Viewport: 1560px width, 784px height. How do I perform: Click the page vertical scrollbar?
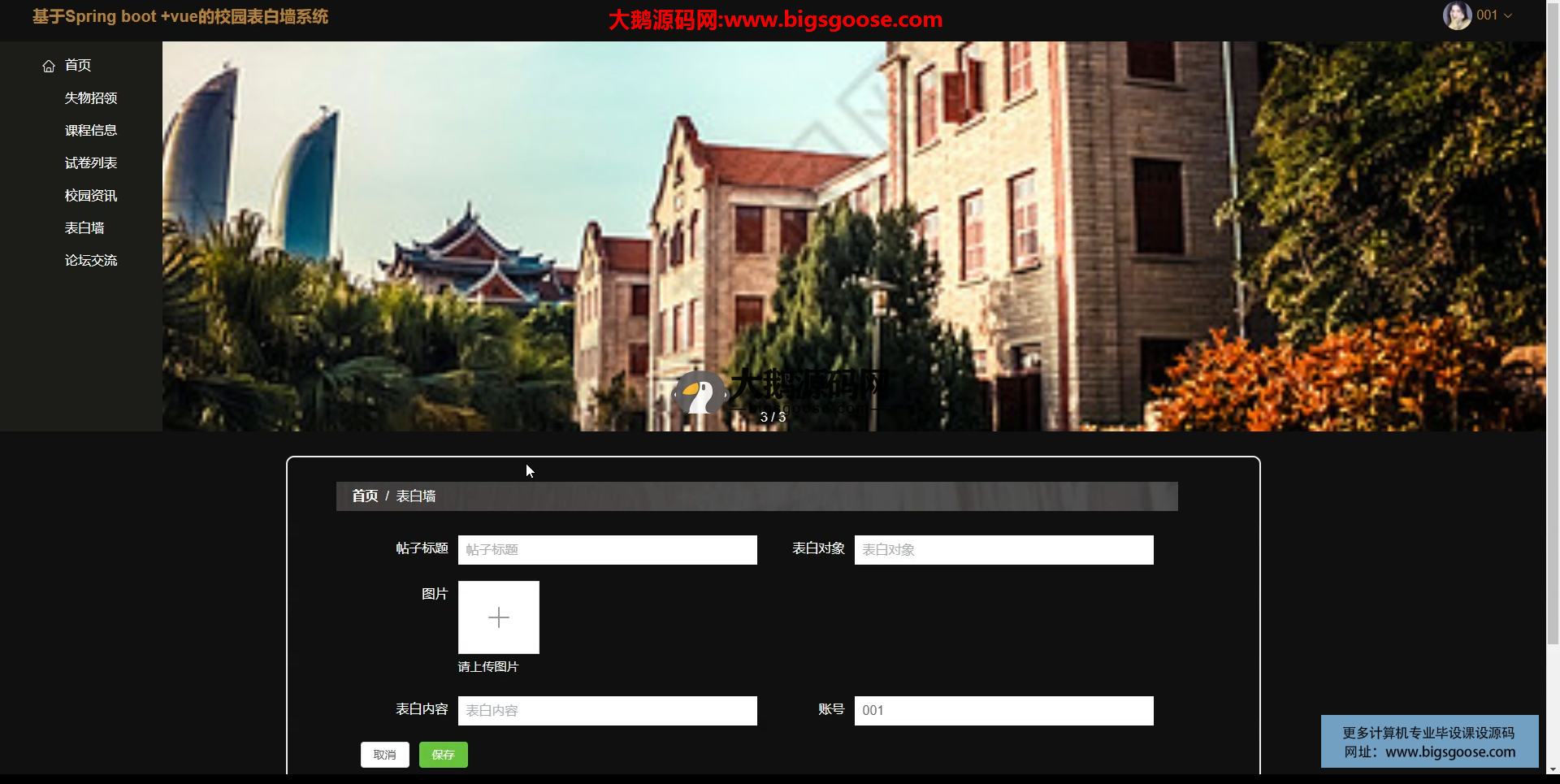click(x=1552, y=325)
